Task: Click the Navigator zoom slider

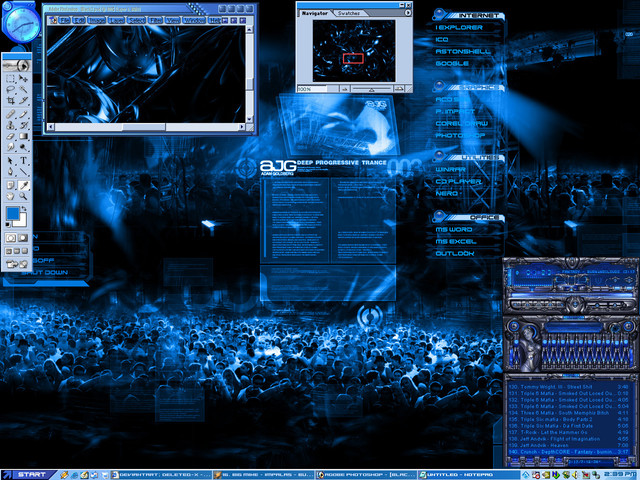Action: [x=371, y=89]
